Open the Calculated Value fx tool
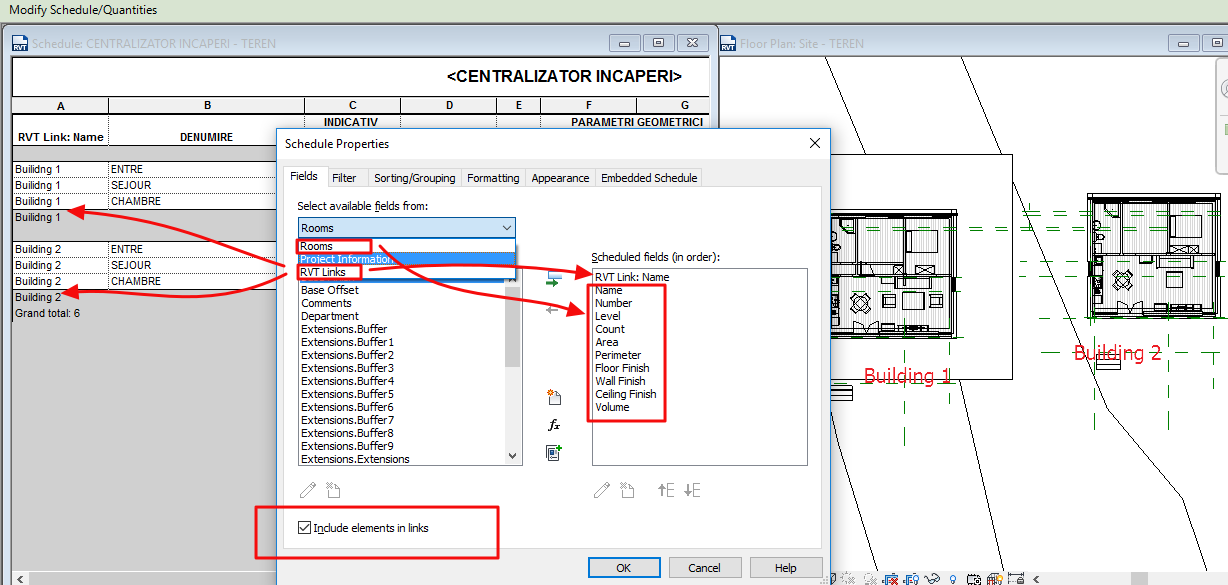This screenshot has width=1228, height=585. click(554, 424)
